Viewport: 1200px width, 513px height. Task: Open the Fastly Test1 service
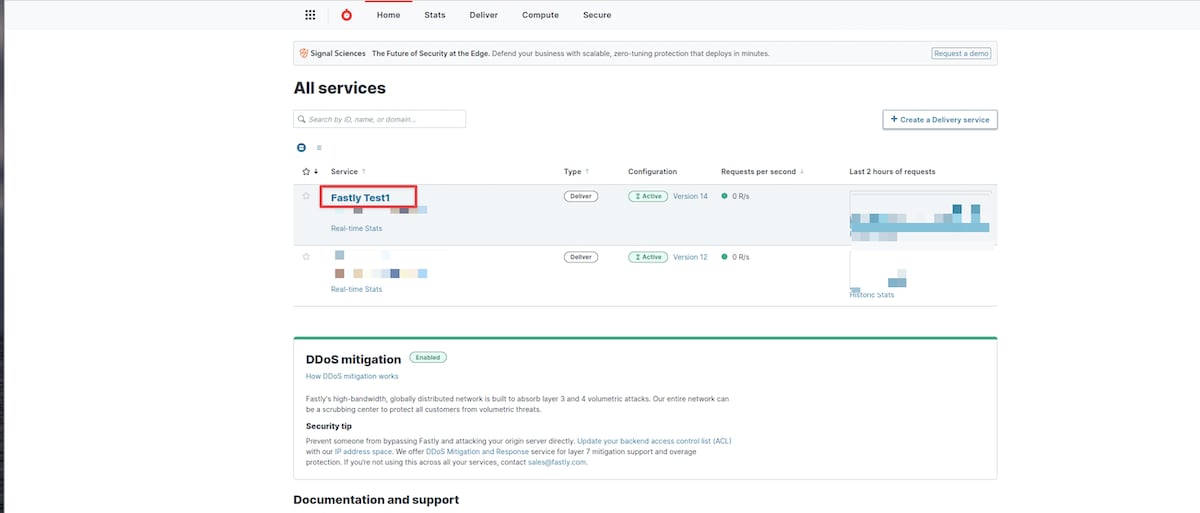click(x=360, y=198)
